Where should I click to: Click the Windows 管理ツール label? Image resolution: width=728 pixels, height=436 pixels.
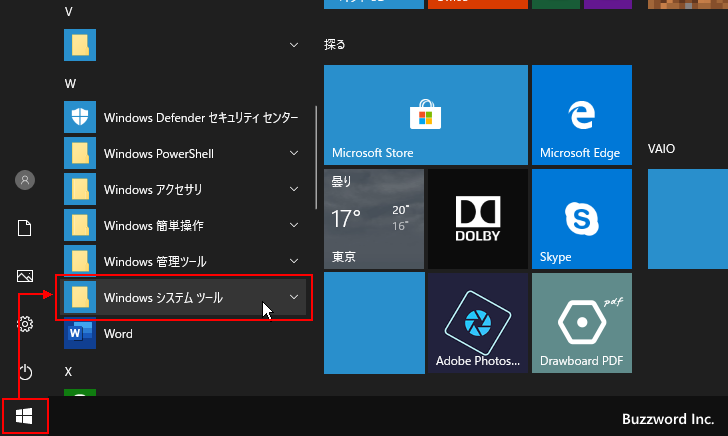[155, 261]
